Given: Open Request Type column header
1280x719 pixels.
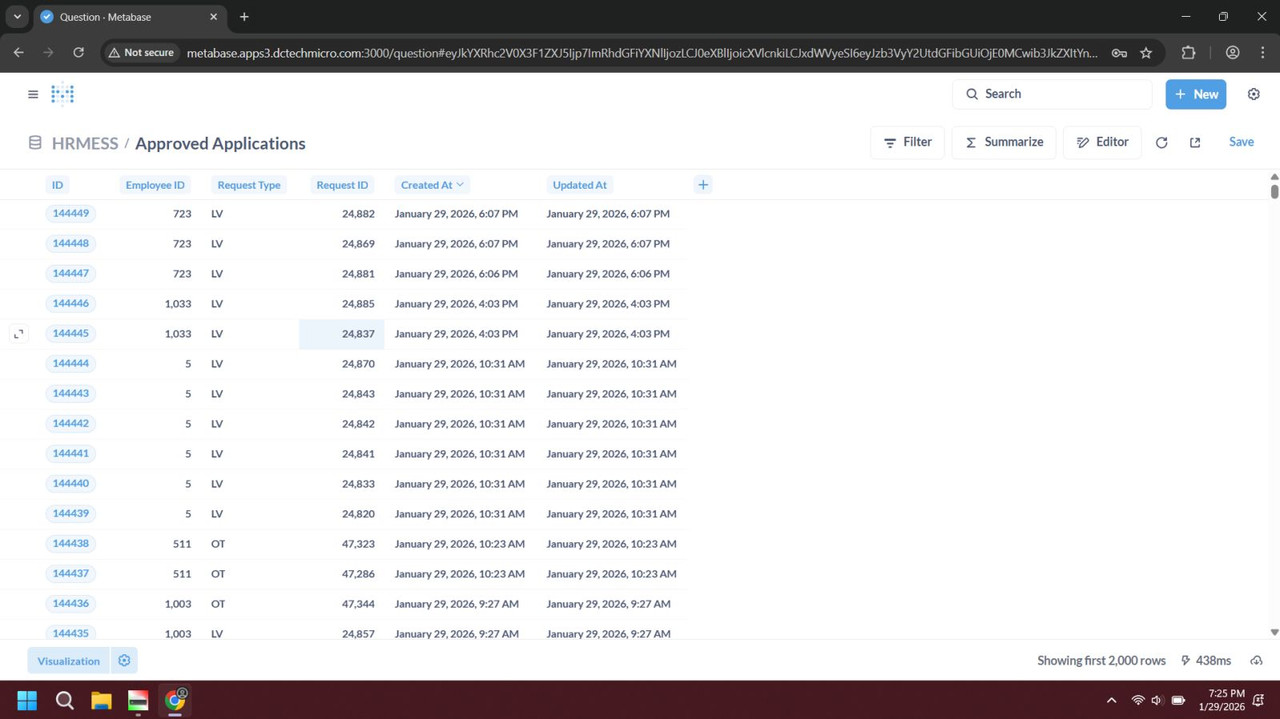Looking at the screenshot, I should click(249, 185).
